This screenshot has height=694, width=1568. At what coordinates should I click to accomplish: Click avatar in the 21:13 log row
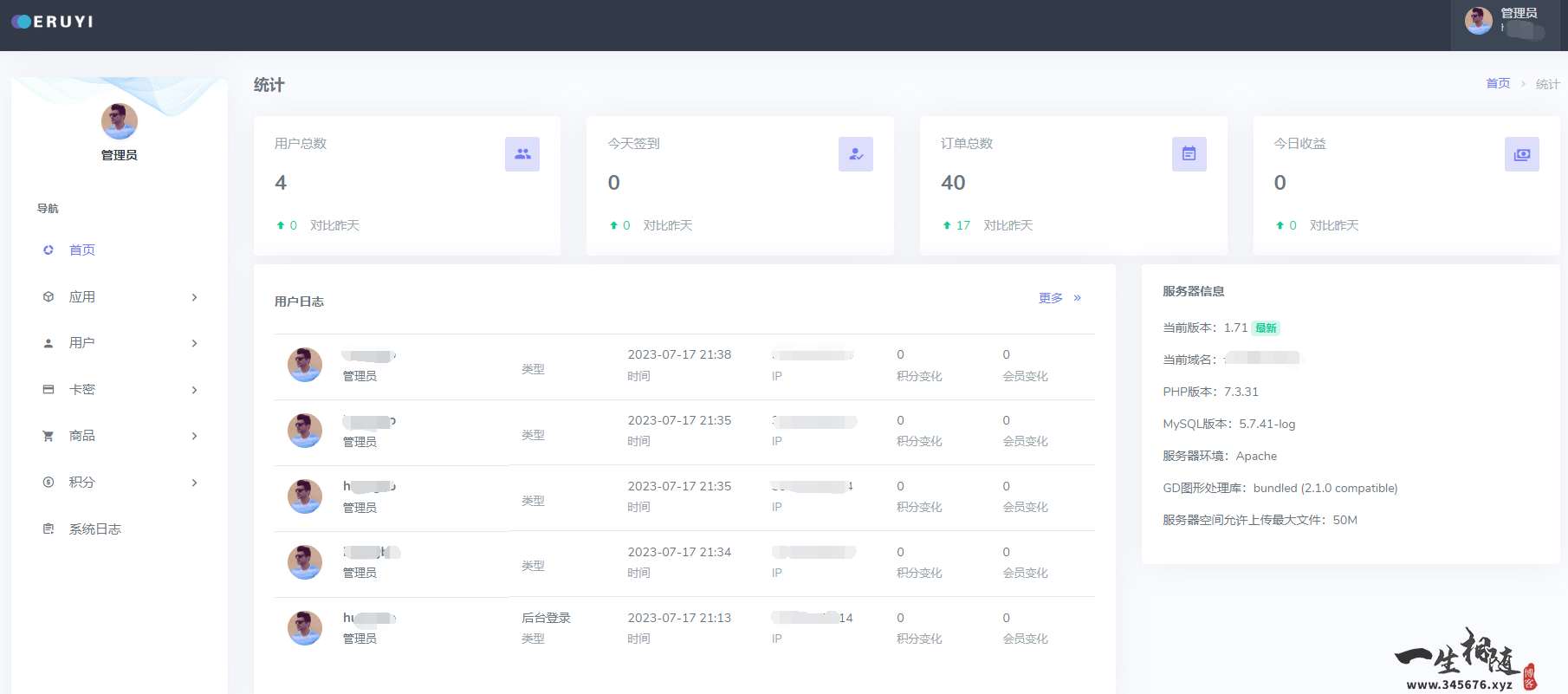click(x=305, y=628)
